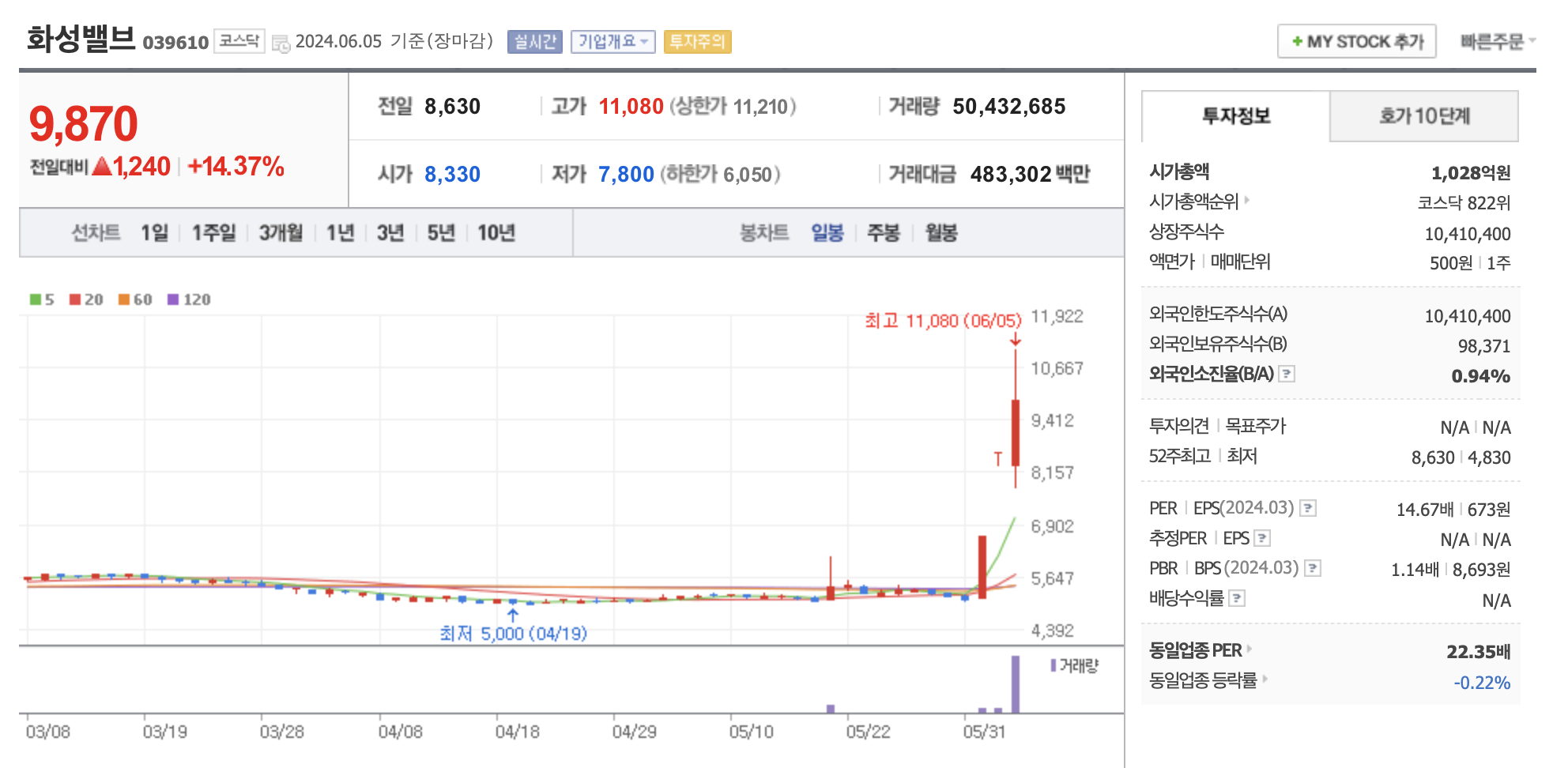The height and width of the screenshot is (768, 1568).
Task: Click the 시가총액 value 1,028억원
Action: pyautogui.click(x=1471, y=173)
